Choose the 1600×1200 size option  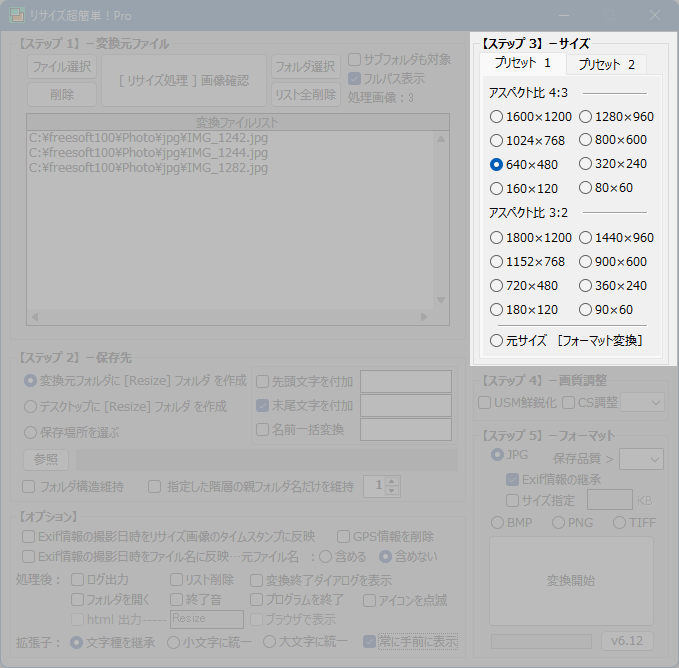click(x=497, y=116)
